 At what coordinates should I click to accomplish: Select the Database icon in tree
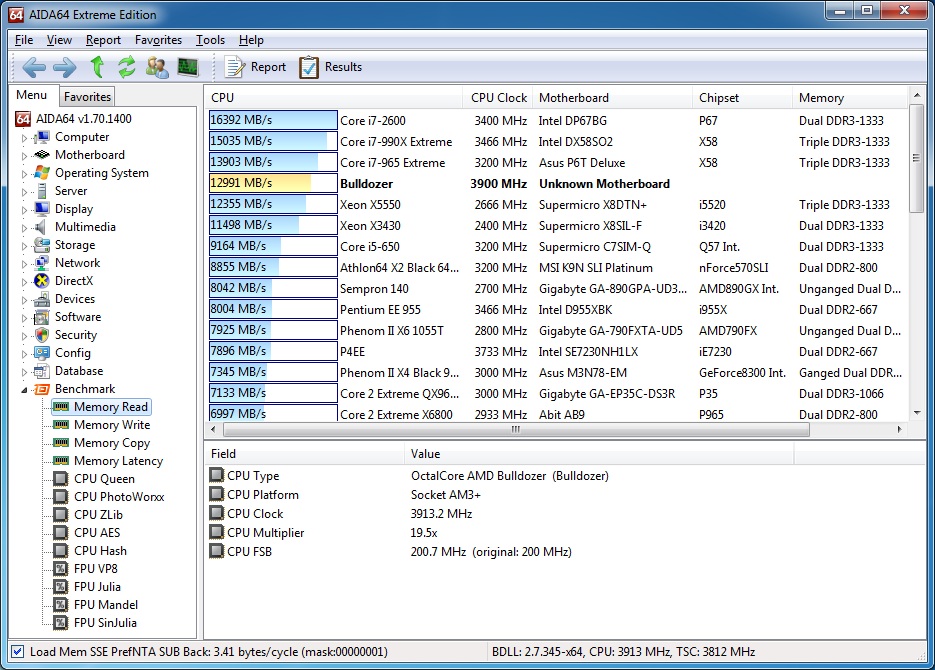point(42,371)
